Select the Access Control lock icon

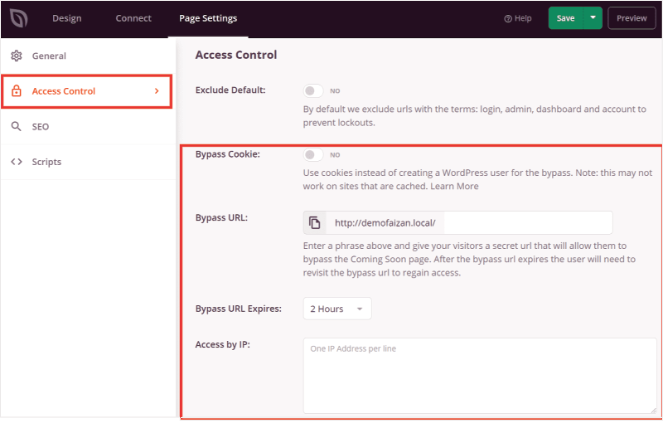click(16, 92)
